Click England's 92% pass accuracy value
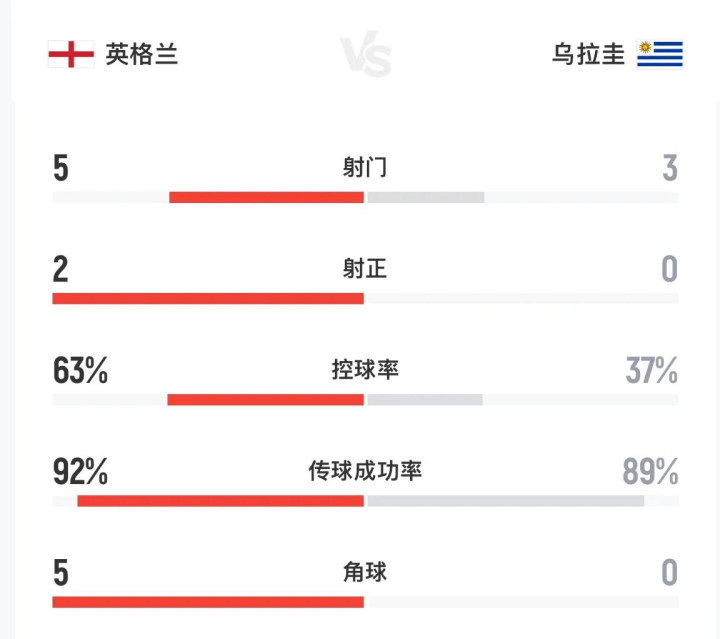The height and width of the screenshot is (639, 720). pyautogui.click(x=80, y=472)
